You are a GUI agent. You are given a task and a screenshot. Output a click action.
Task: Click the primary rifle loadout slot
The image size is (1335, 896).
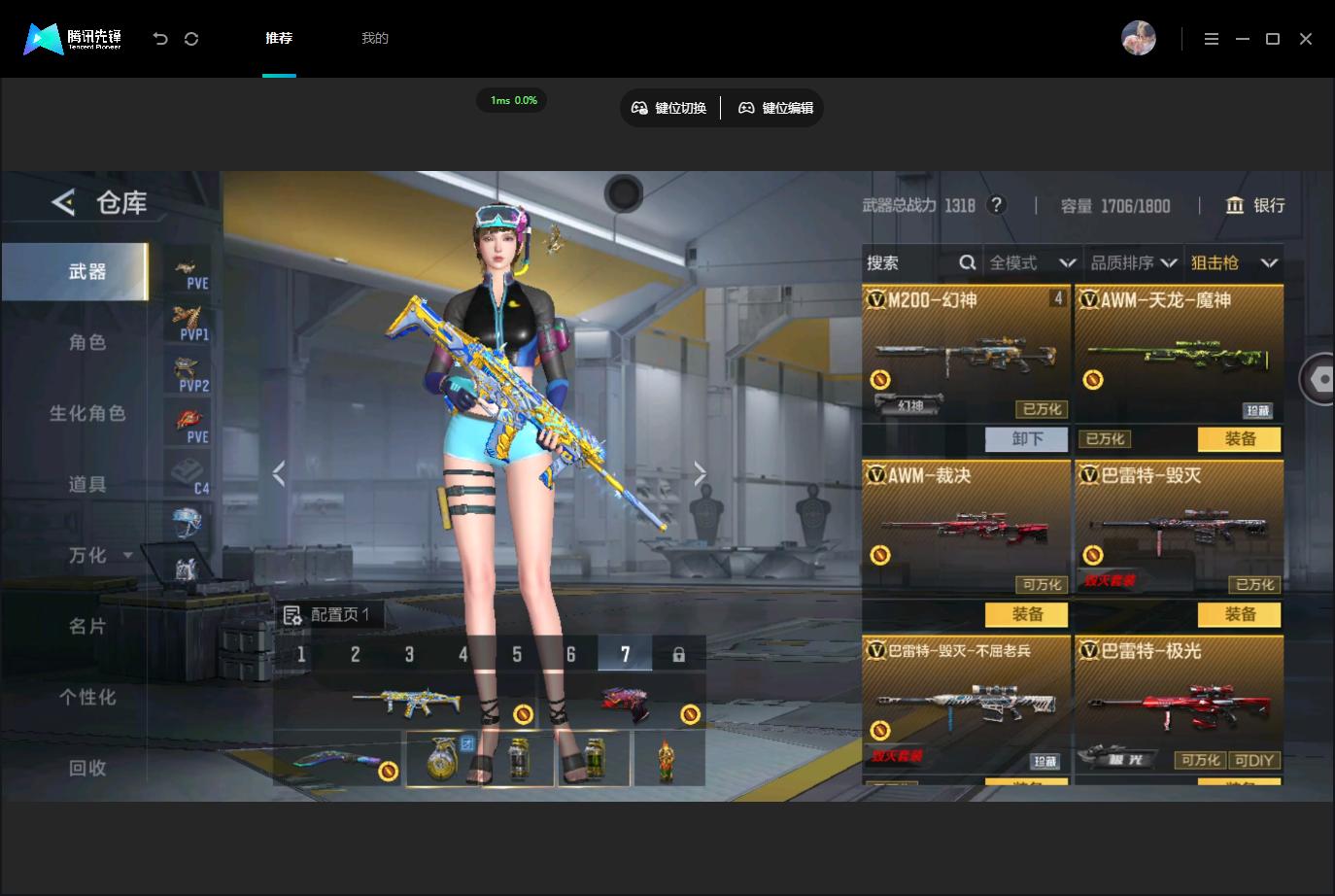[x=404, y=703]
